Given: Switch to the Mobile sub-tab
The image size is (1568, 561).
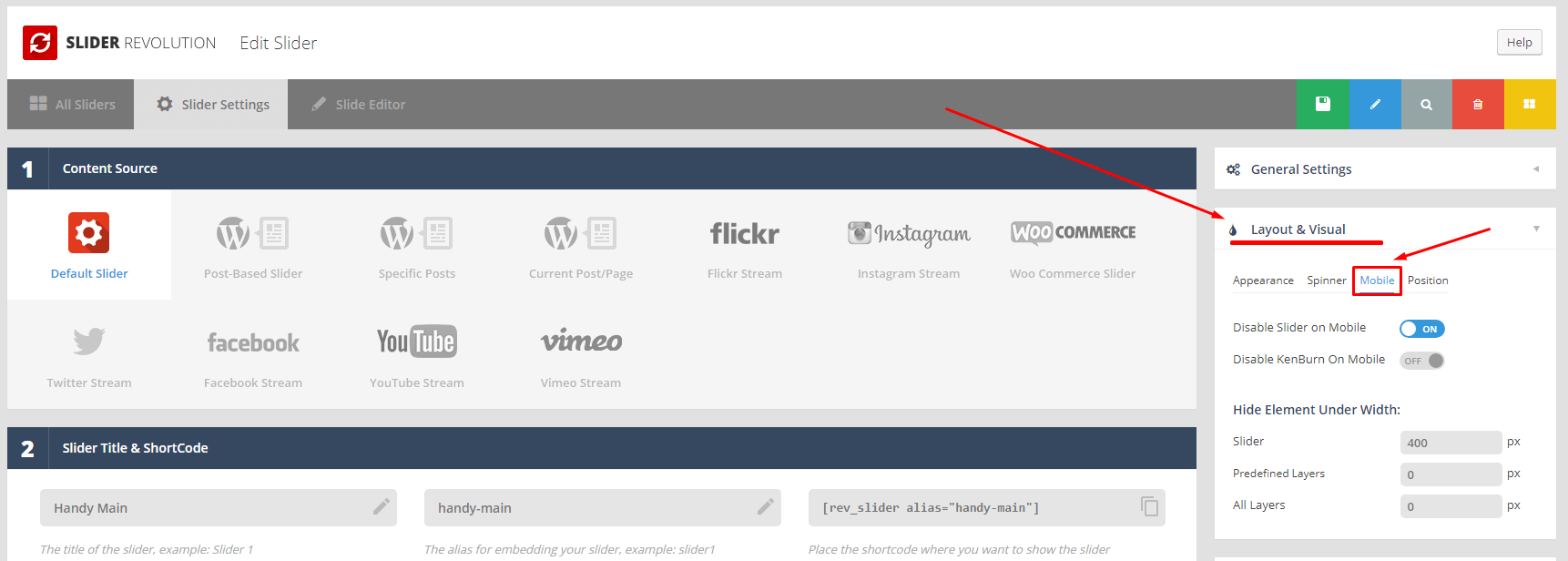Looking at the screenshot, I should 1377,280.
